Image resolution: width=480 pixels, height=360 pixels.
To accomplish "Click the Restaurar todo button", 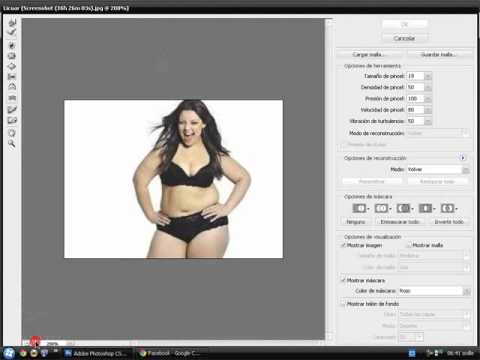I will (x=437, y=181).
